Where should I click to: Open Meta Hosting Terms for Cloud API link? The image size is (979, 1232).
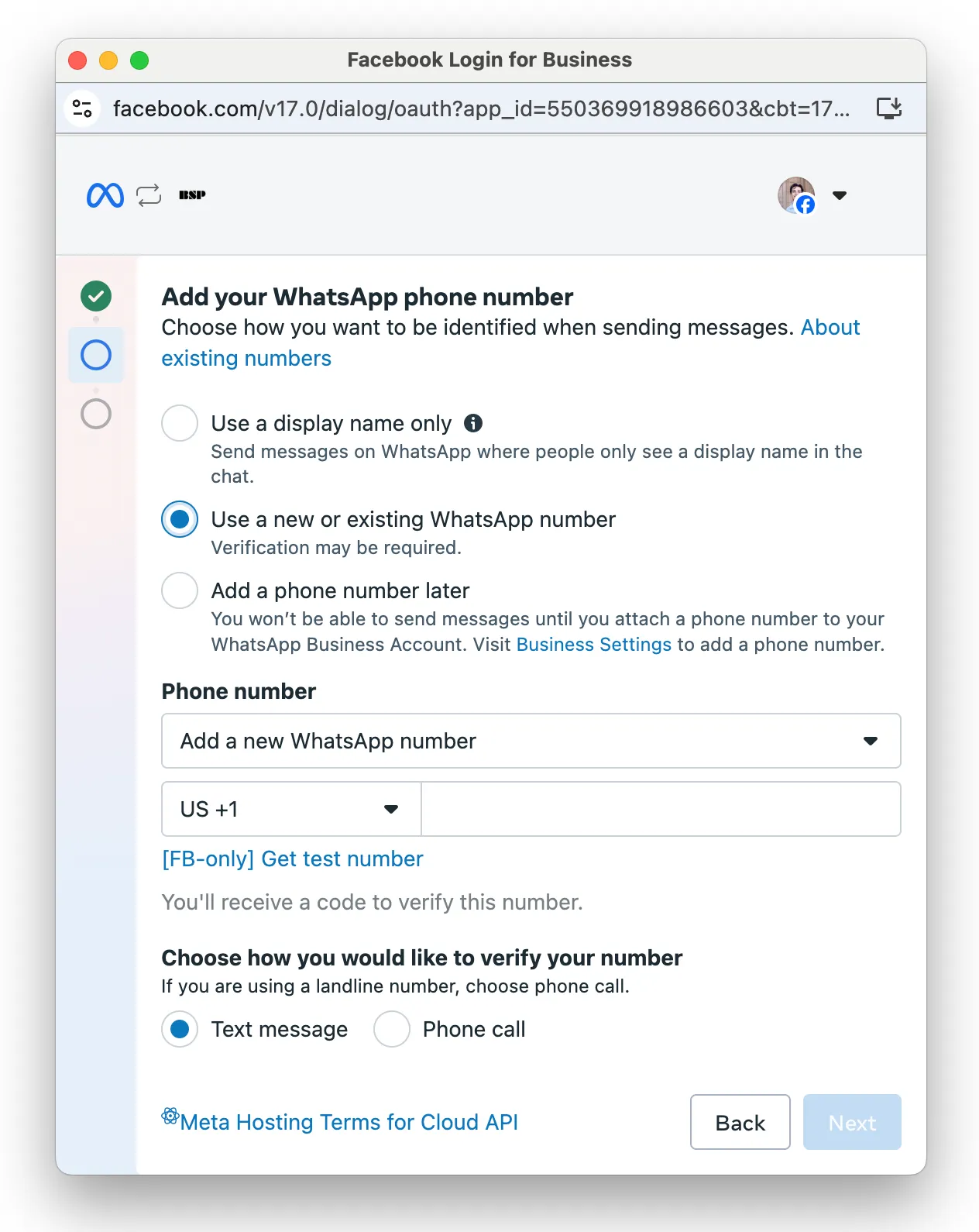click(x=349, y=1122)
